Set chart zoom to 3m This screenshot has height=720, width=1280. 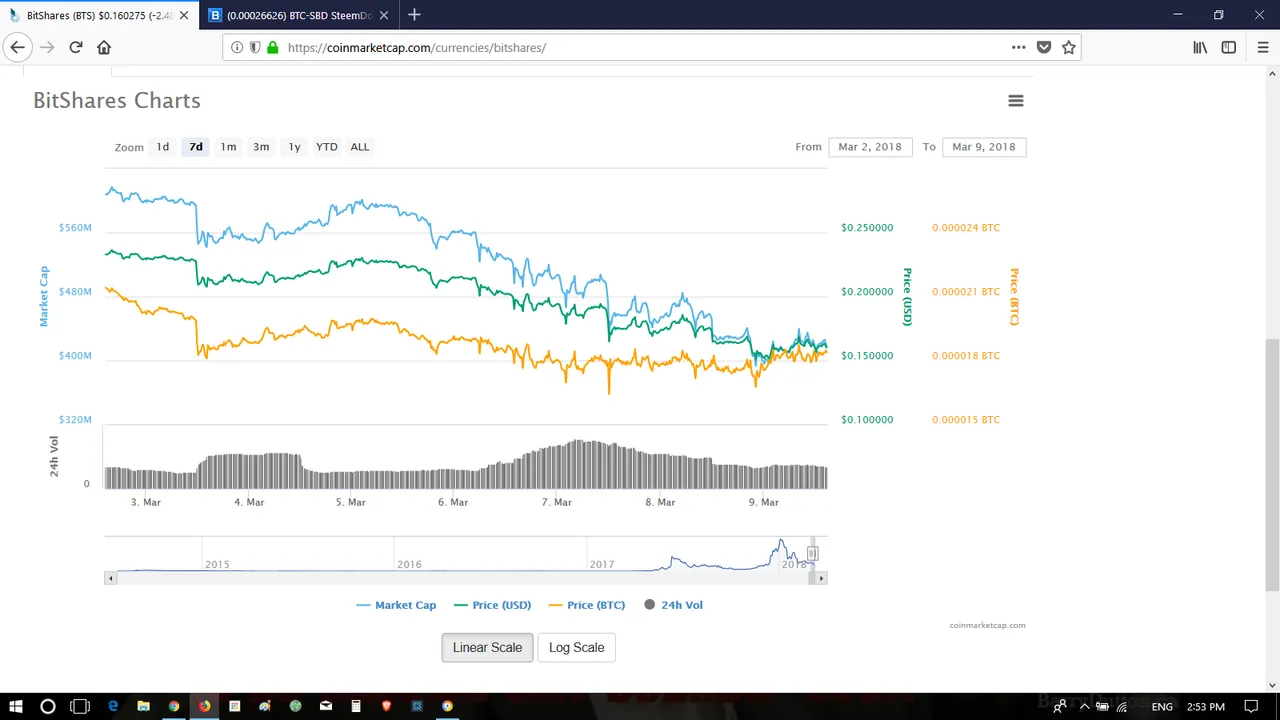coord(261,147)
